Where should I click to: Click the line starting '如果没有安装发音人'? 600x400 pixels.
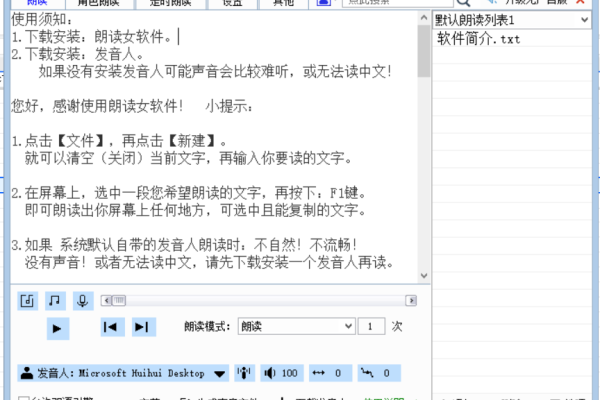[x=215, y=71]
